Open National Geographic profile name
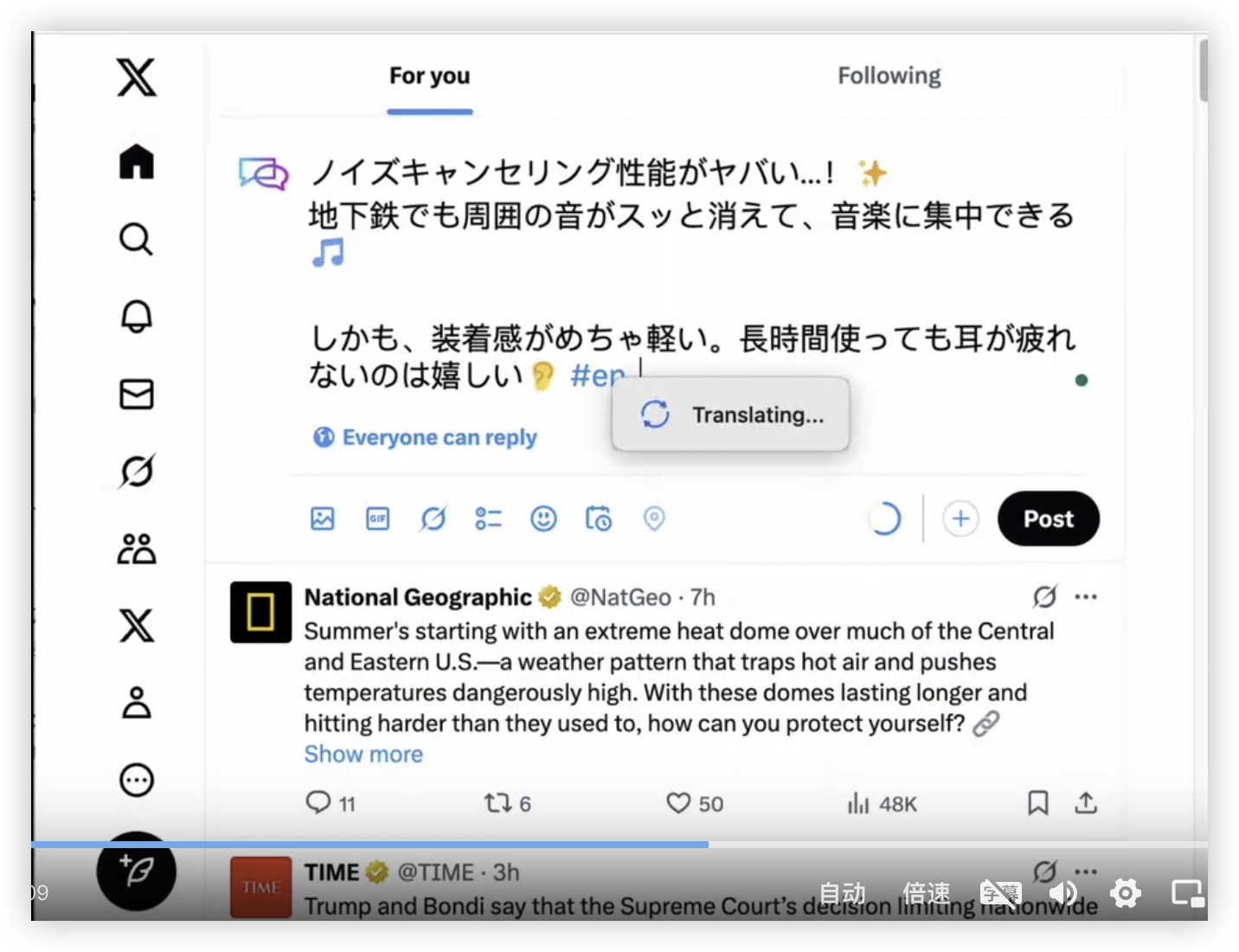Screen dimensions: 1239x952 pos(418,597)
